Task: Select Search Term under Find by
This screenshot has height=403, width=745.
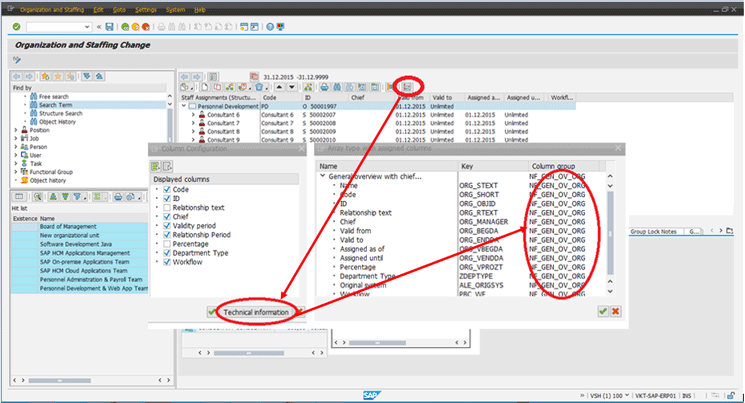Action: click(x=54, y=105)
